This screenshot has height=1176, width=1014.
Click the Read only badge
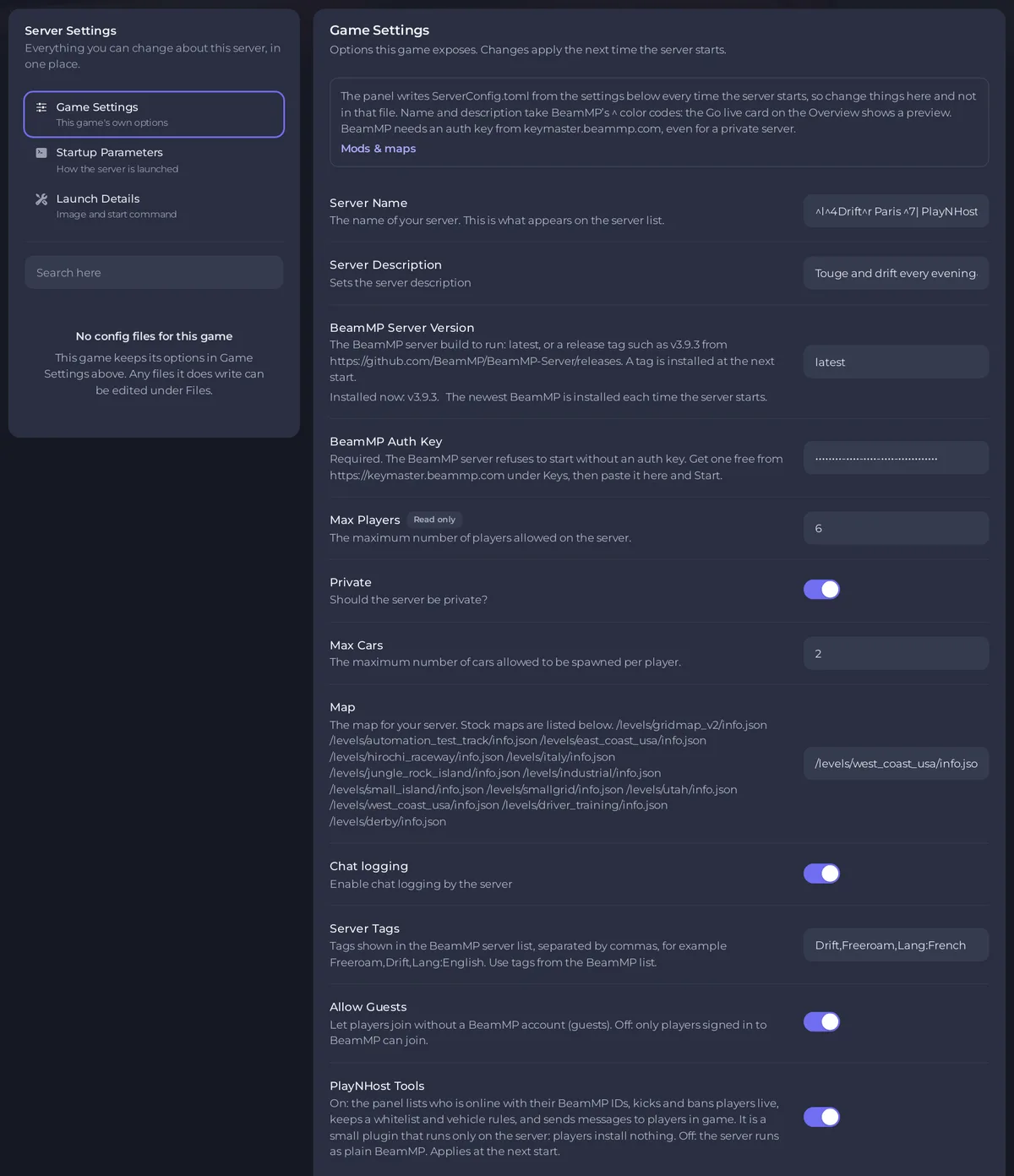[x=434, y=520]
